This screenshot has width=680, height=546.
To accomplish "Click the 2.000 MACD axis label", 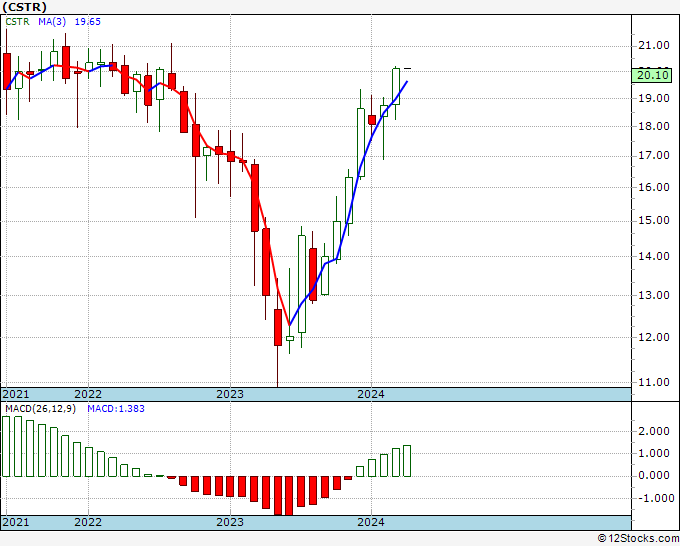I will click(x=653, y=431).
